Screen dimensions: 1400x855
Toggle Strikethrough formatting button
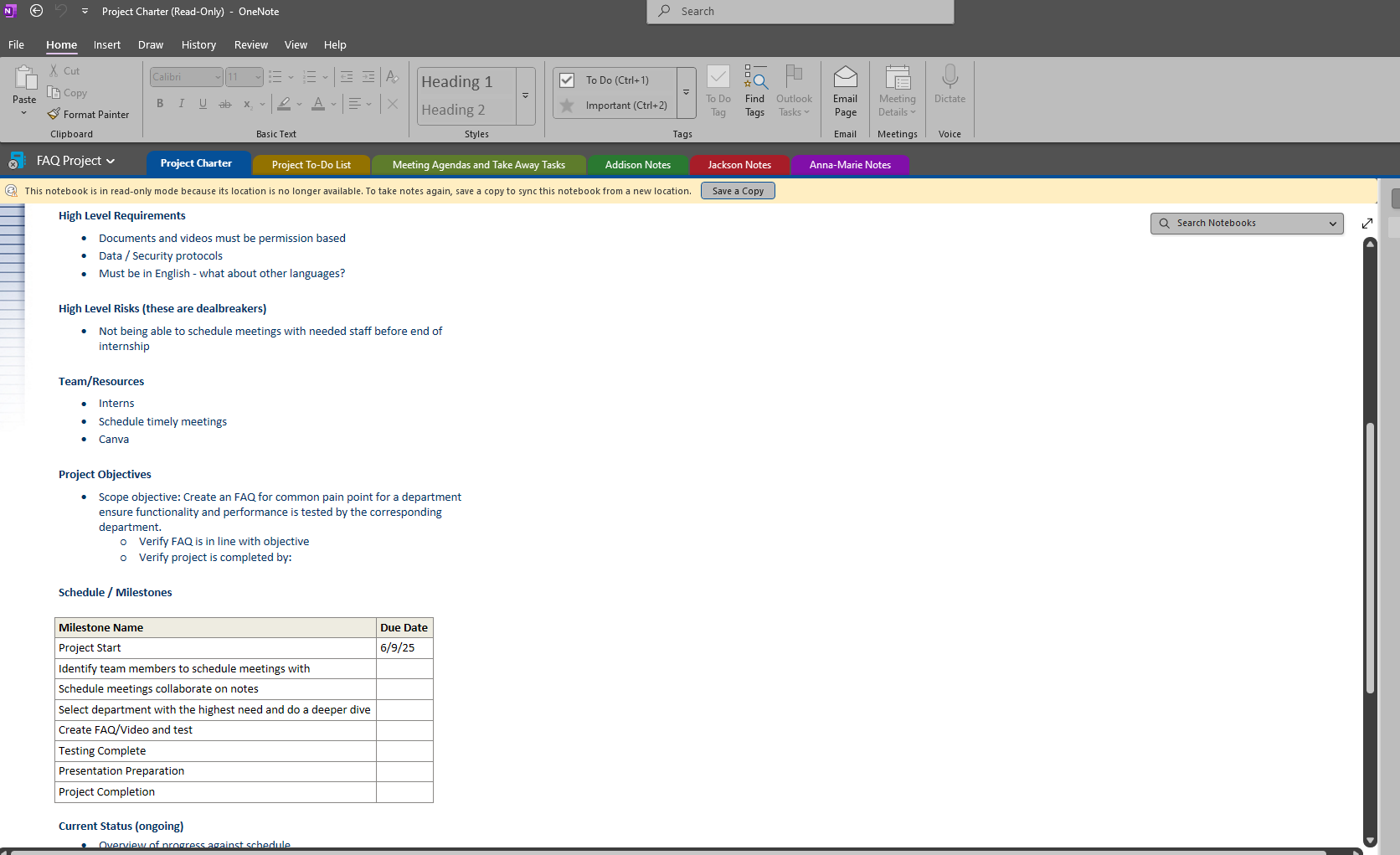pyautogui.click(x=224, y=104)
